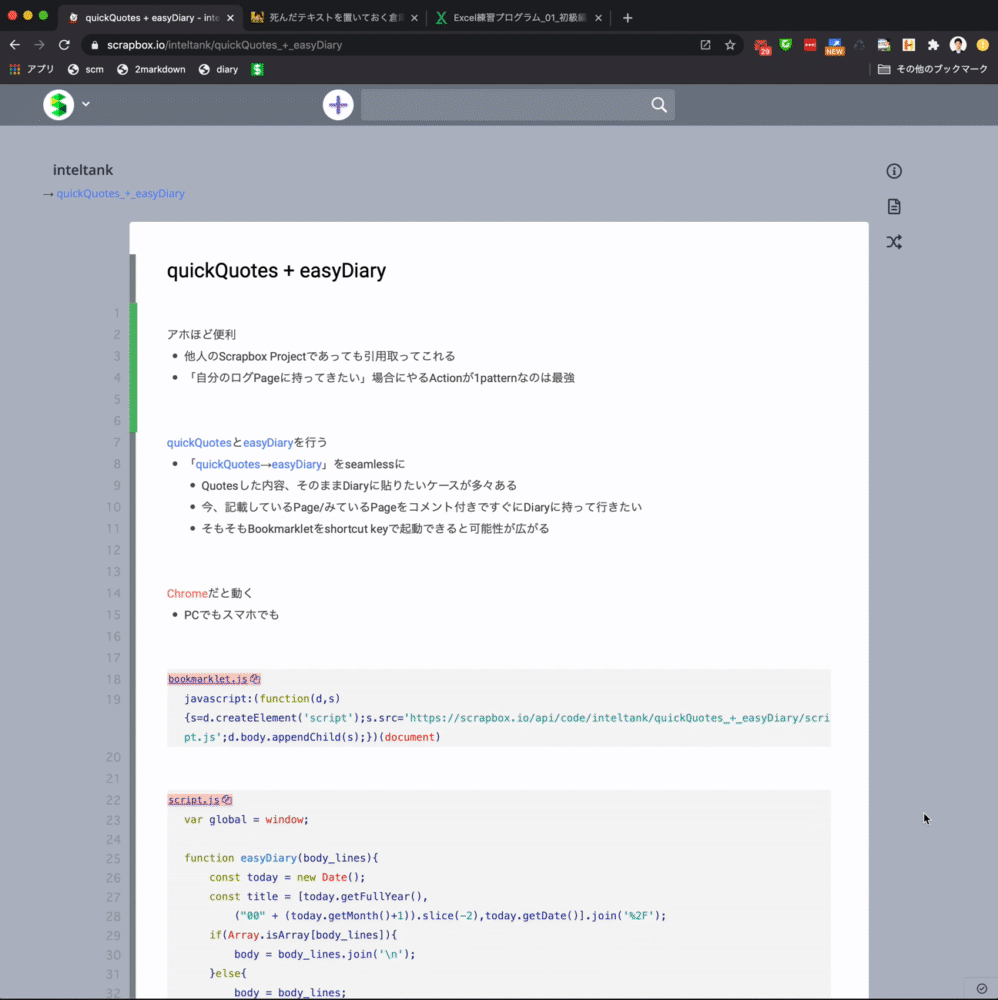
Task: Go to the inteltank project home
Action: 83,170
